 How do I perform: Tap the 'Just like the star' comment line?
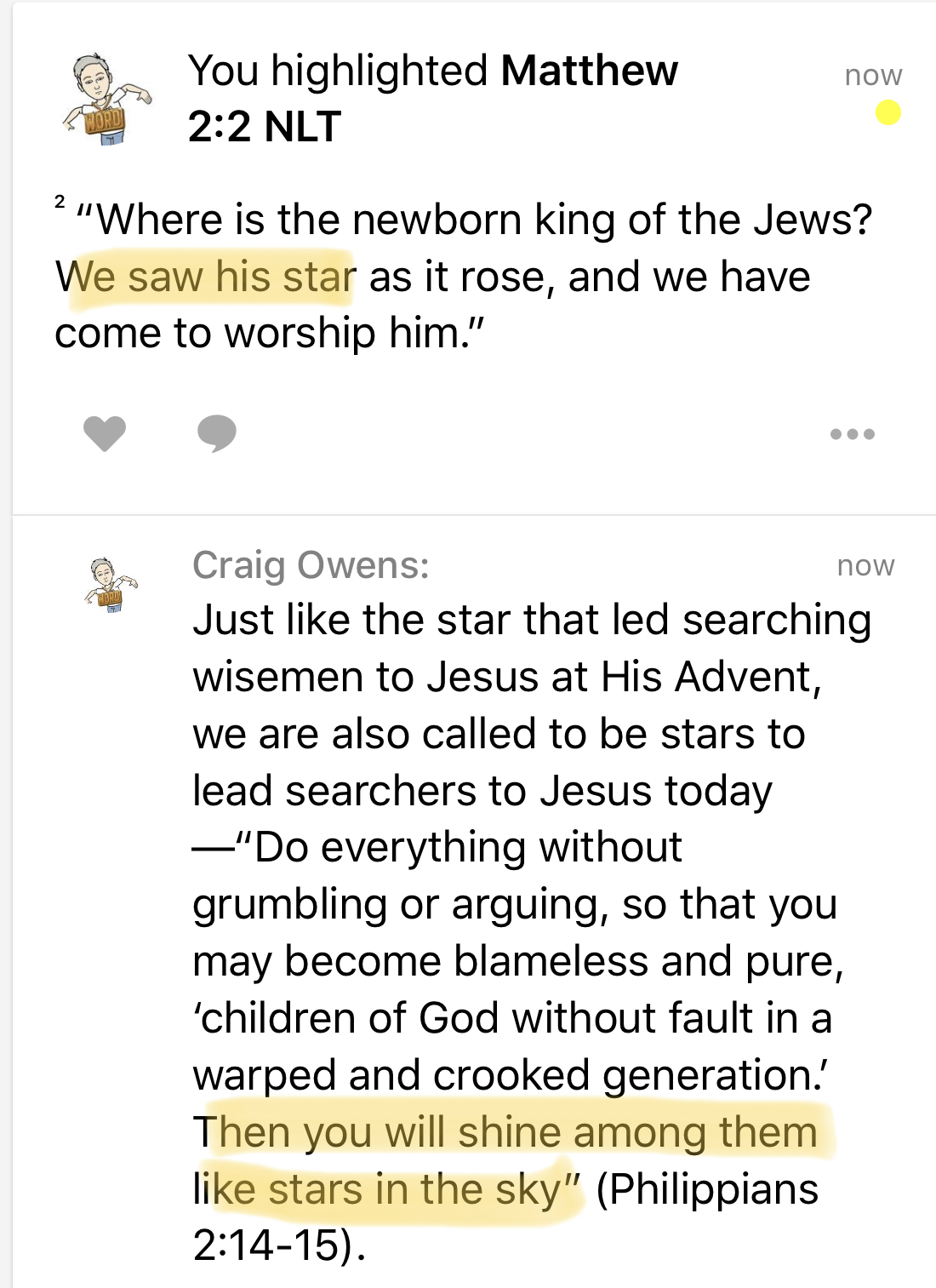click(531, 620)
